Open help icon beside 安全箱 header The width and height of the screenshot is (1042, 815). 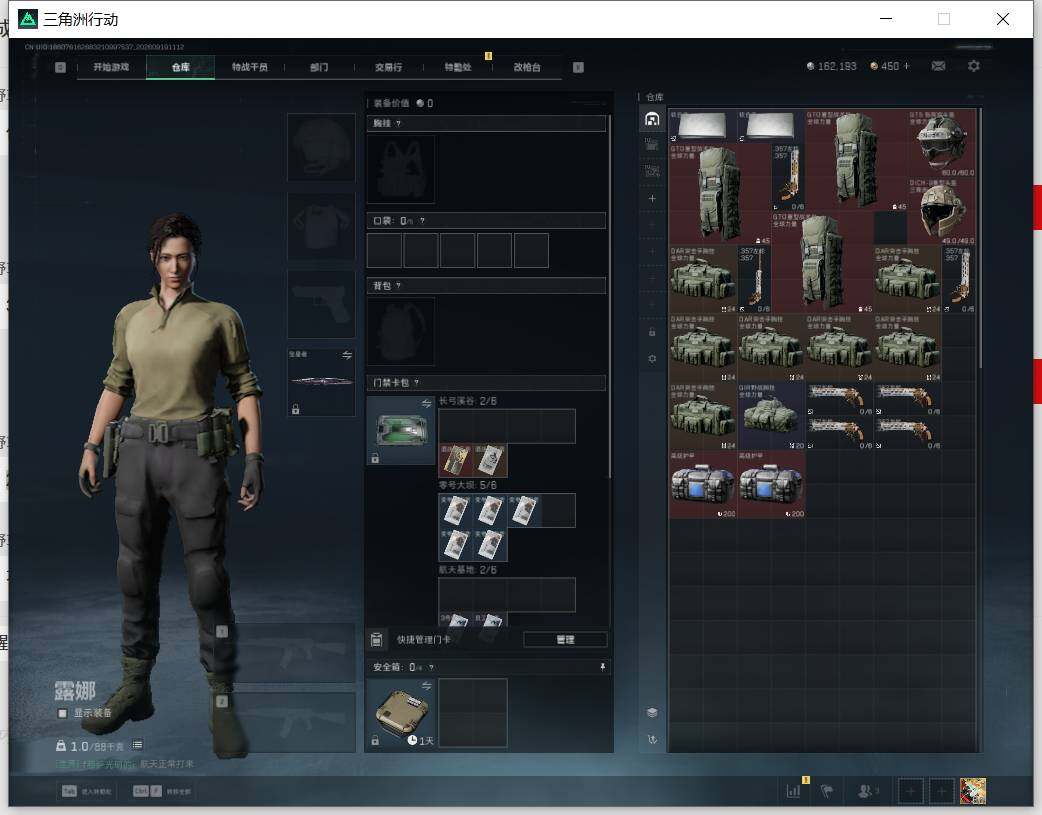click(x=431, y=667)
